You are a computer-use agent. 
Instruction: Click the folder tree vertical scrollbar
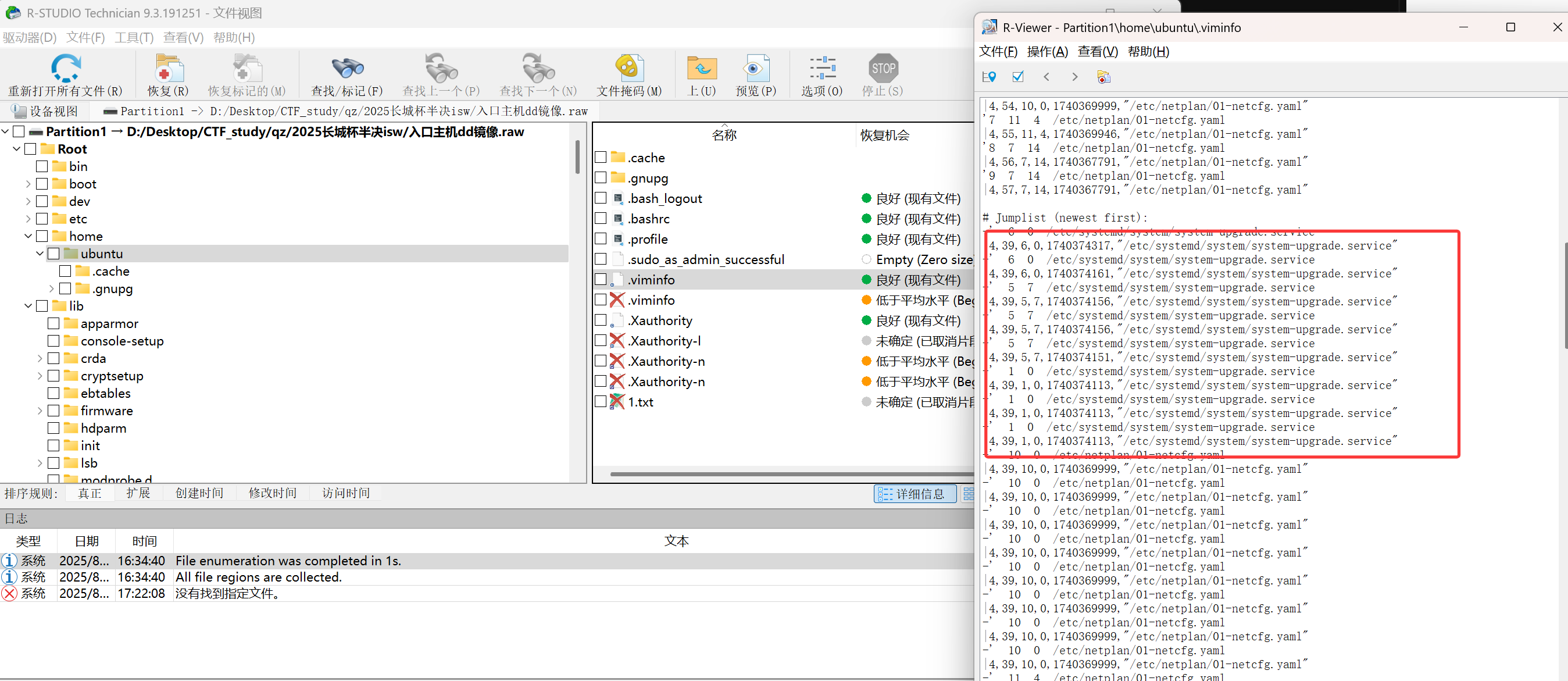click(577, 157)
